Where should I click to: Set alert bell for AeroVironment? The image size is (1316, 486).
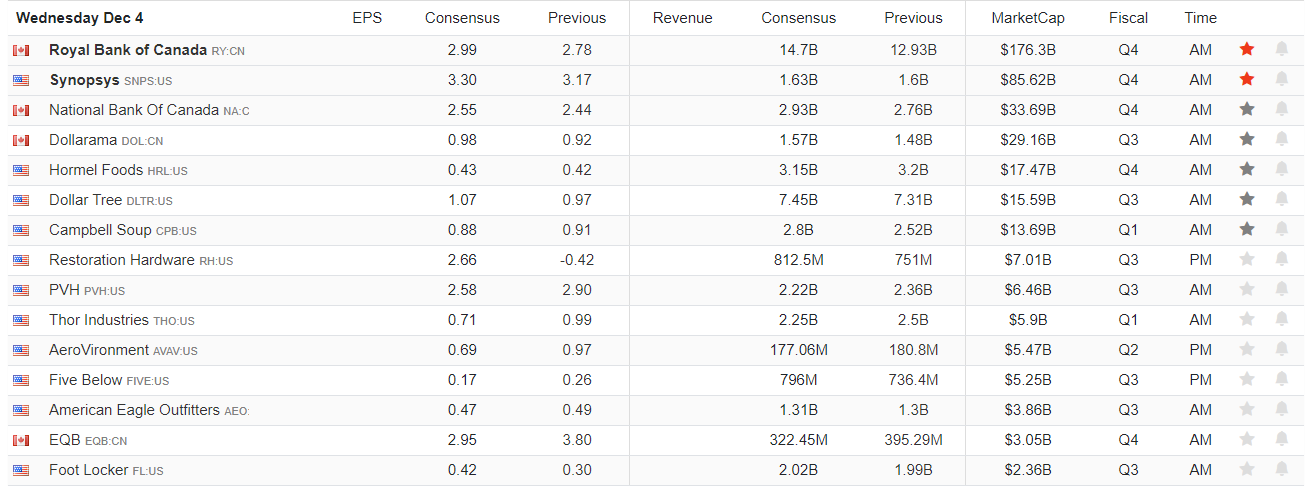[x=1281, y=349]
